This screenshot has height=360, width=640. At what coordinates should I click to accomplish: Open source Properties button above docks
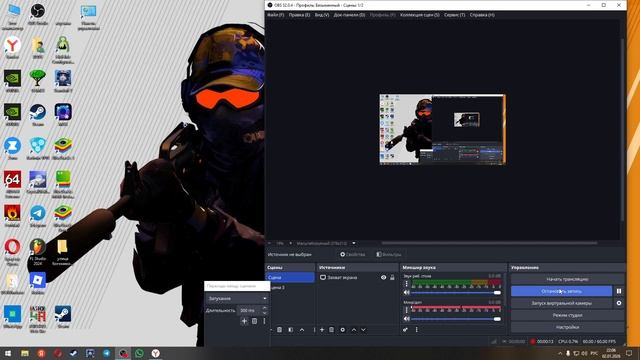tap(353, 254)
